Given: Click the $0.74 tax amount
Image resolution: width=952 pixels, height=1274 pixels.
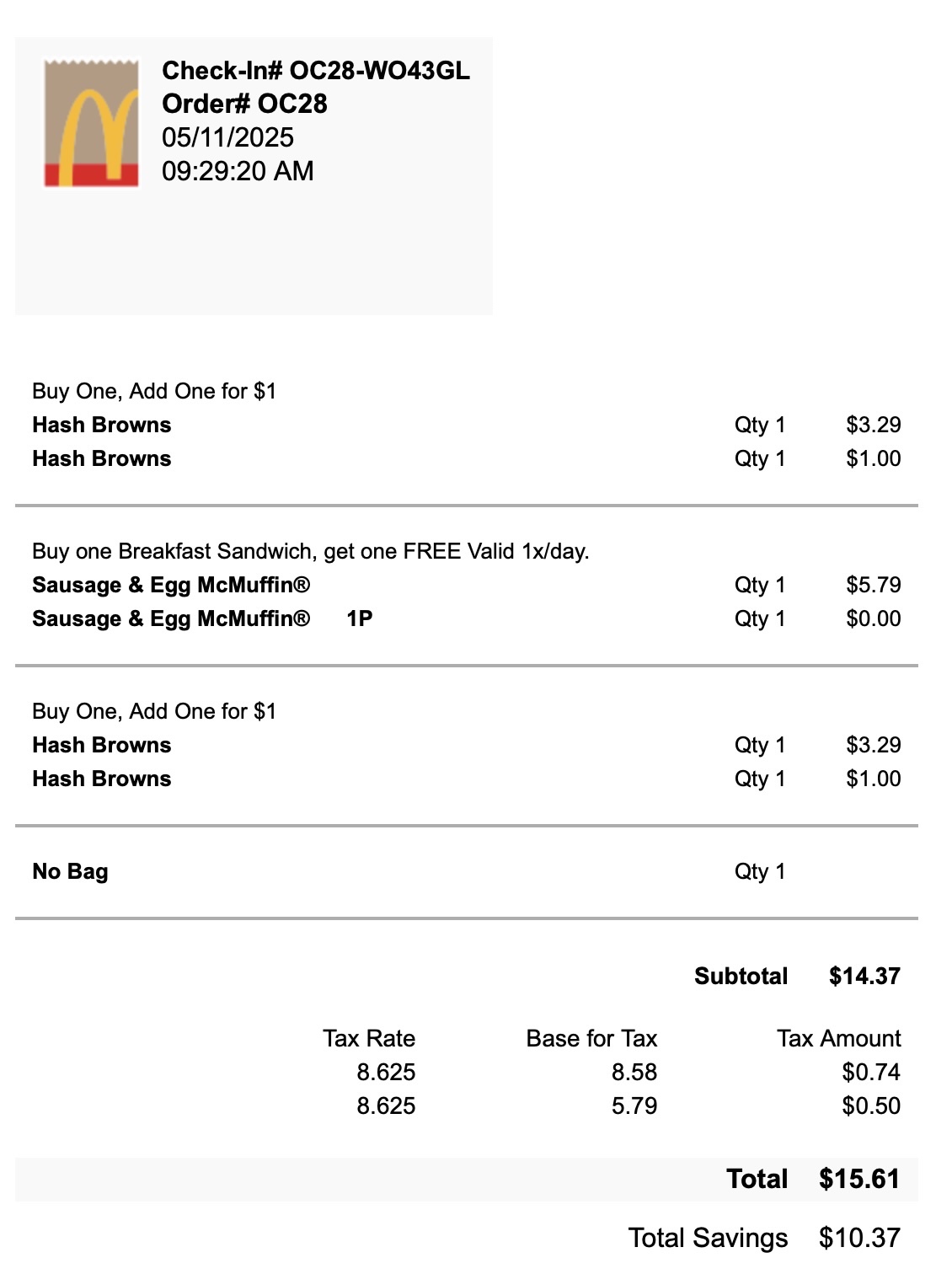Looking at the screenshot, I should (871, 1072).
